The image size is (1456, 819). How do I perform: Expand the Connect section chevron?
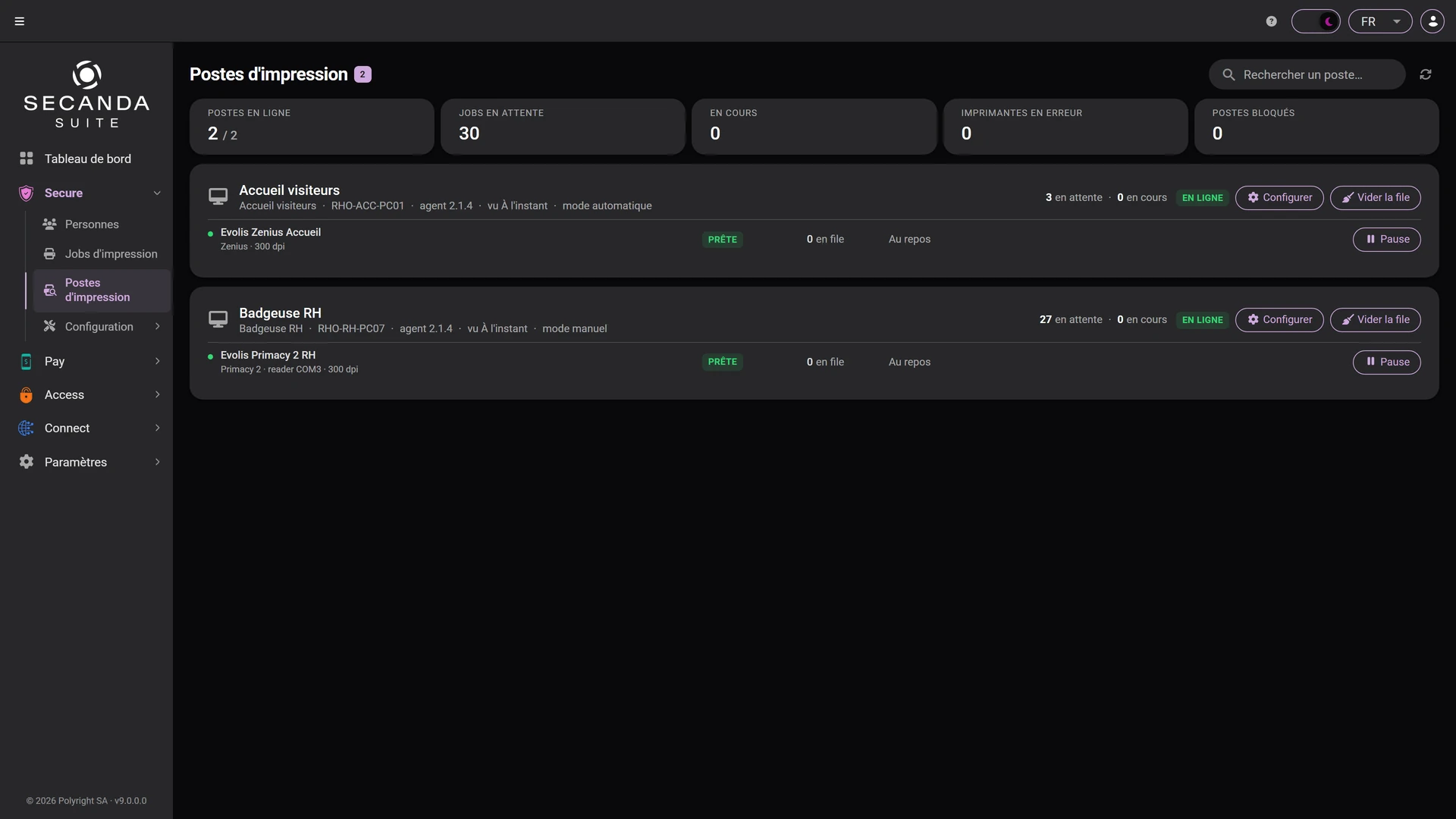(157, 428)
